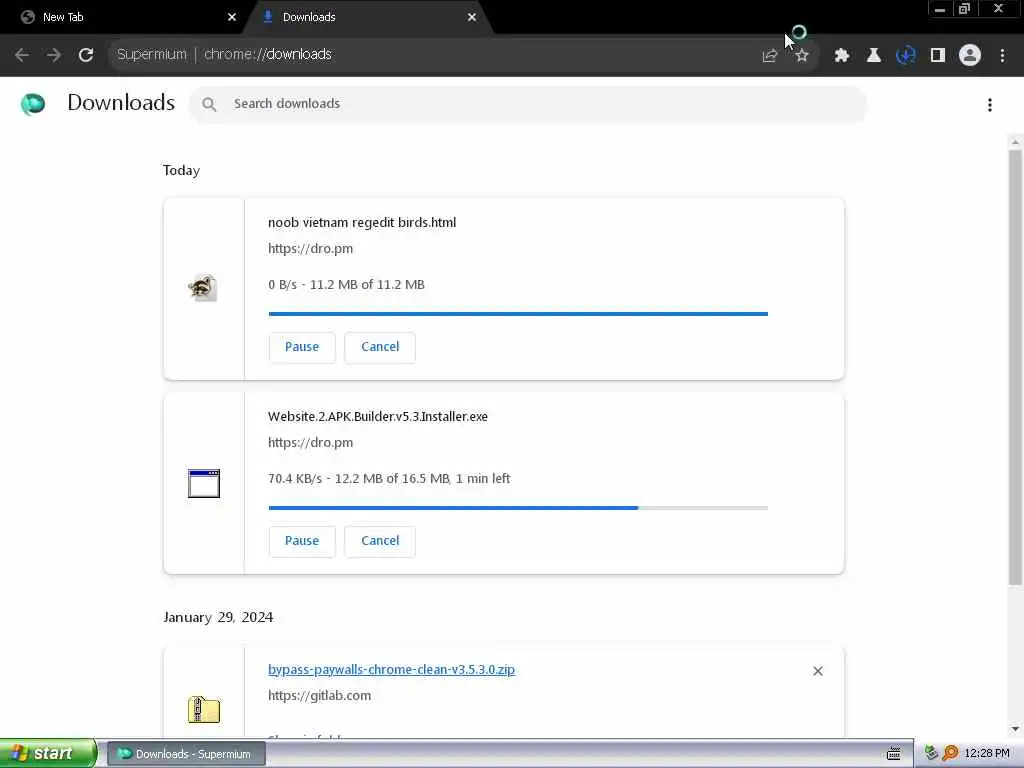Click the file name Website.2.APK.Builder.v5.3.Installer.exe

[377, 417]
